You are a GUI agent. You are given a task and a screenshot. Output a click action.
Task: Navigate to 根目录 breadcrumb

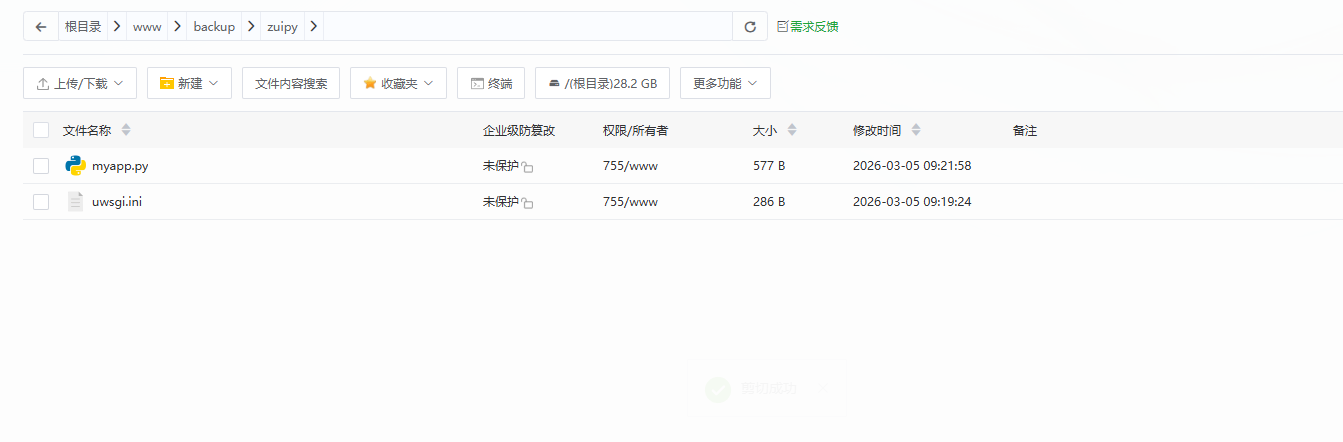tap(83, 27)
